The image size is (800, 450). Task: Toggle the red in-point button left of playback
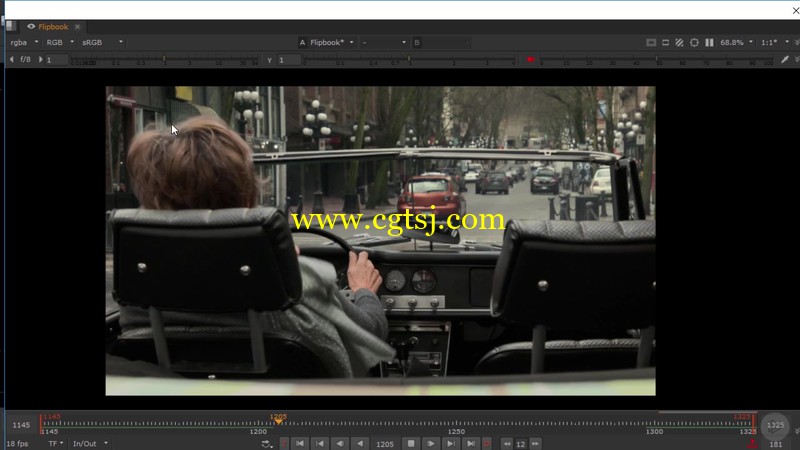[284, 443]
